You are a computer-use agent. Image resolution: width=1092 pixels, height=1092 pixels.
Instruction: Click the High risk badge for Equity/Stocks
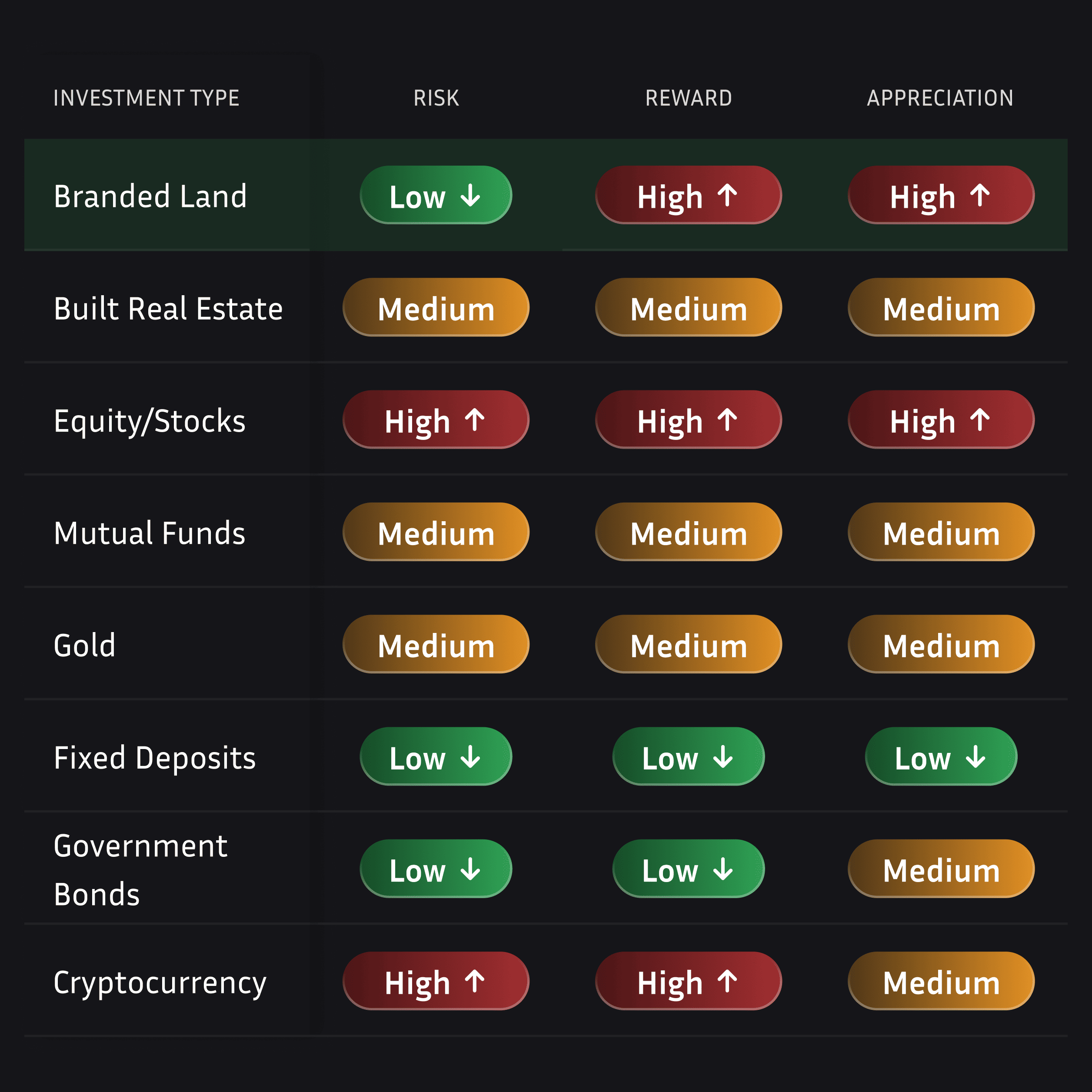(x=436, y=420)
